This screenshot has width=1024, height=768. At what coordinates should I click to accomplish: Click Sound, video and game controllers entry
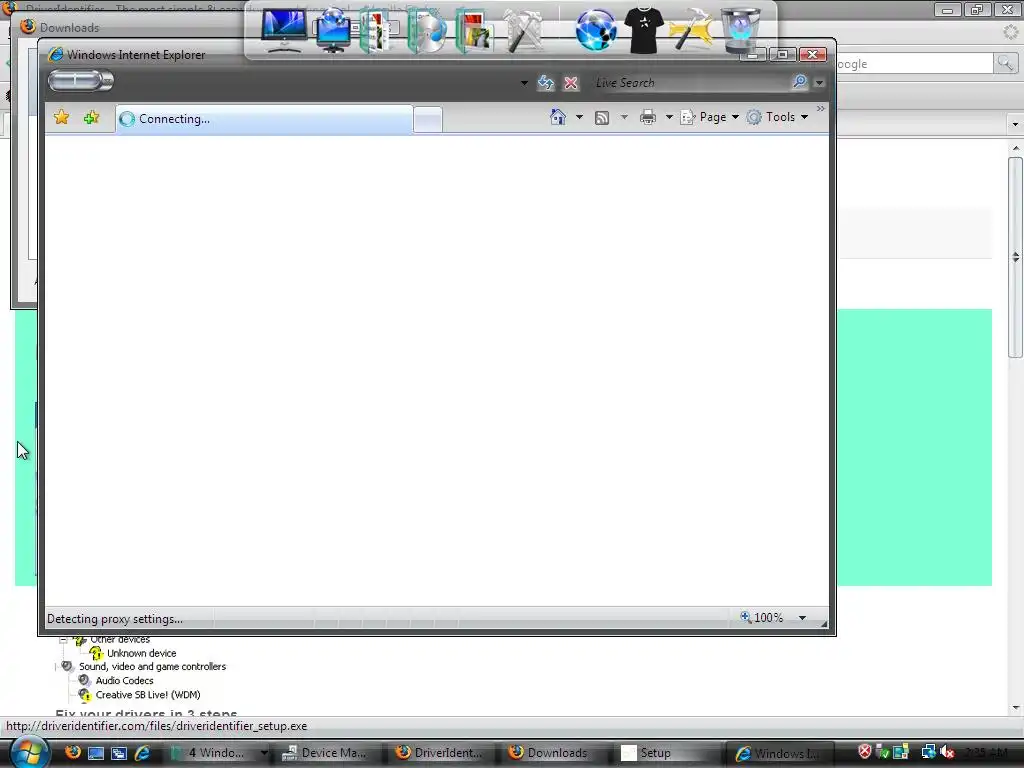[x=152, y=667]
